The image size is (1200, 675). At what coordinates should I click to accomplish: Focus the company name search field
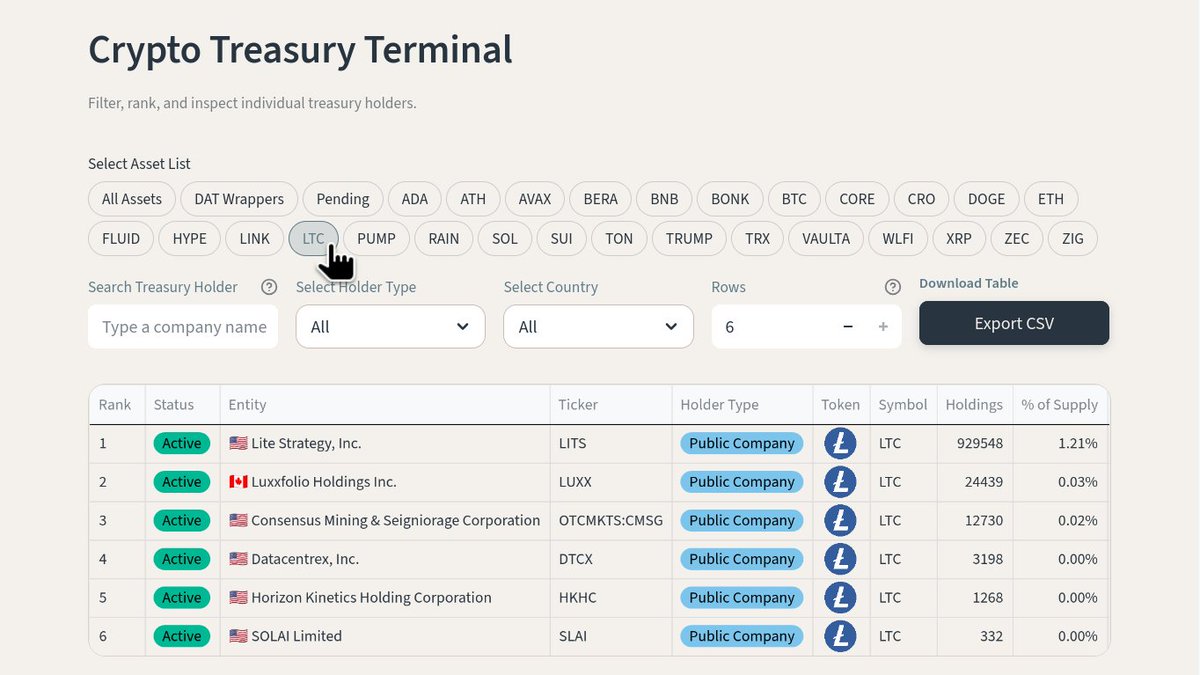pos(183,327)
